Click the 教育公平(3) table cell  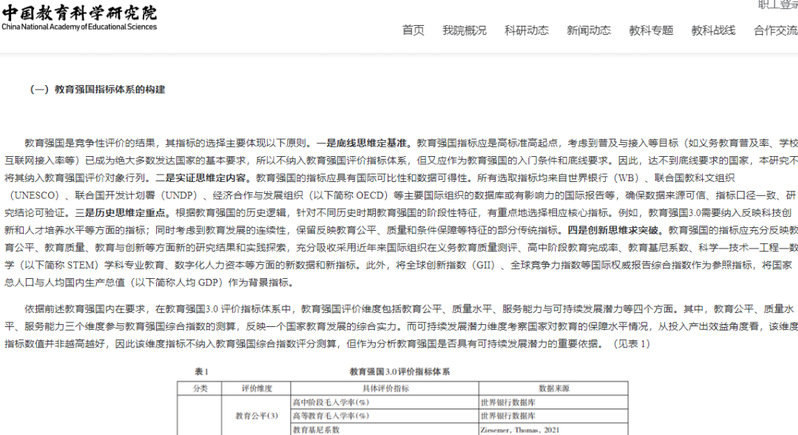point(256,416)
